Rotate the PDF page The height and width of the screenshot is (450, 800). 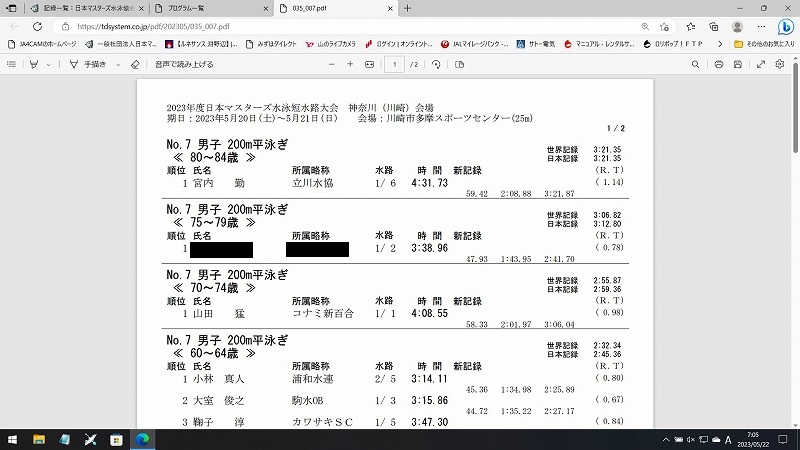435,64
